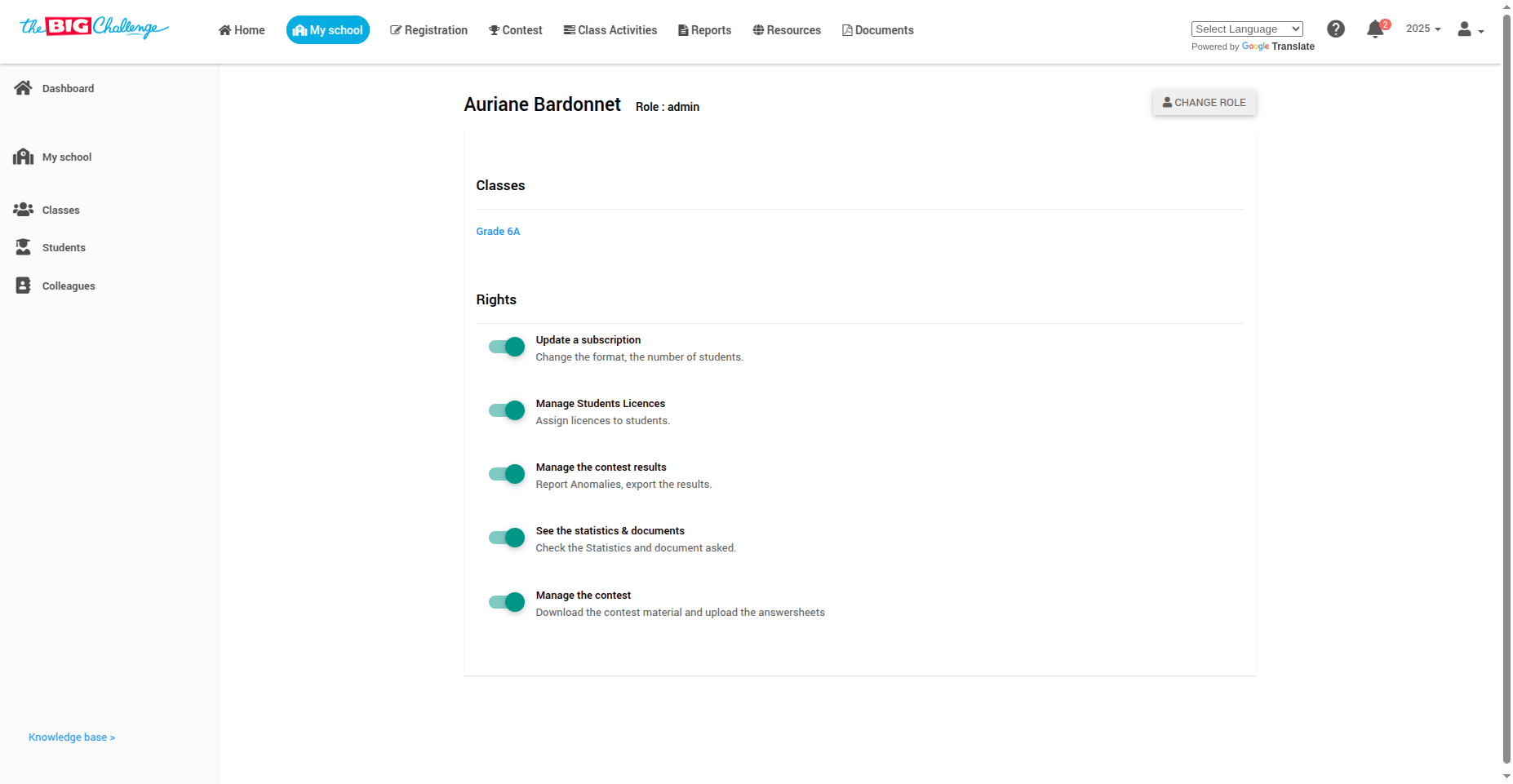Screen dimensions: 1513x784
Task: Click the Dashboard house icon in sidebar
Action: (x=23, y=88)
